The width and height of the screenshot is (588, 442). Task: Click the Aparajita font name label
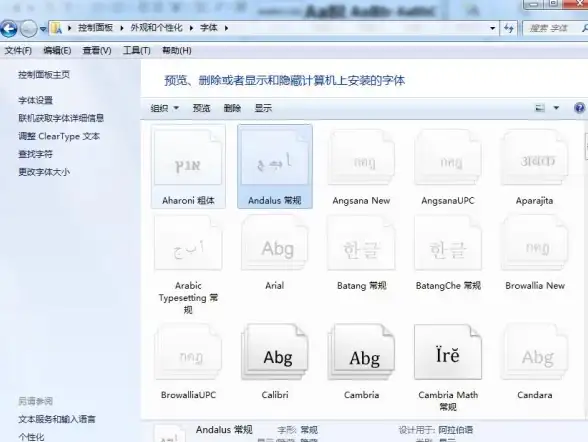pos(534,201)
